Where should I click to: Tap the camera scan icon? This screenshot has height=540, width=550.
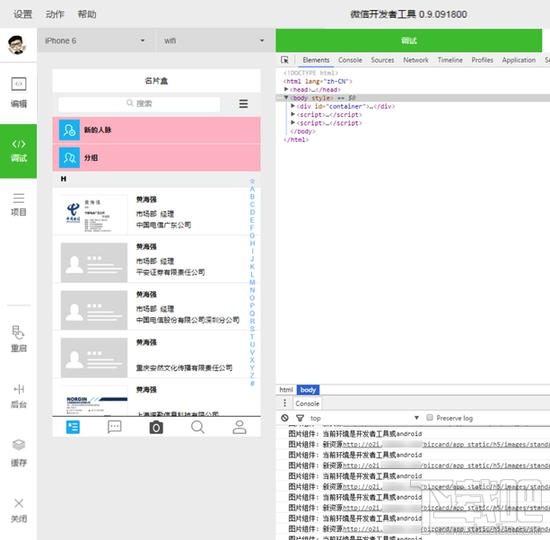156,427
